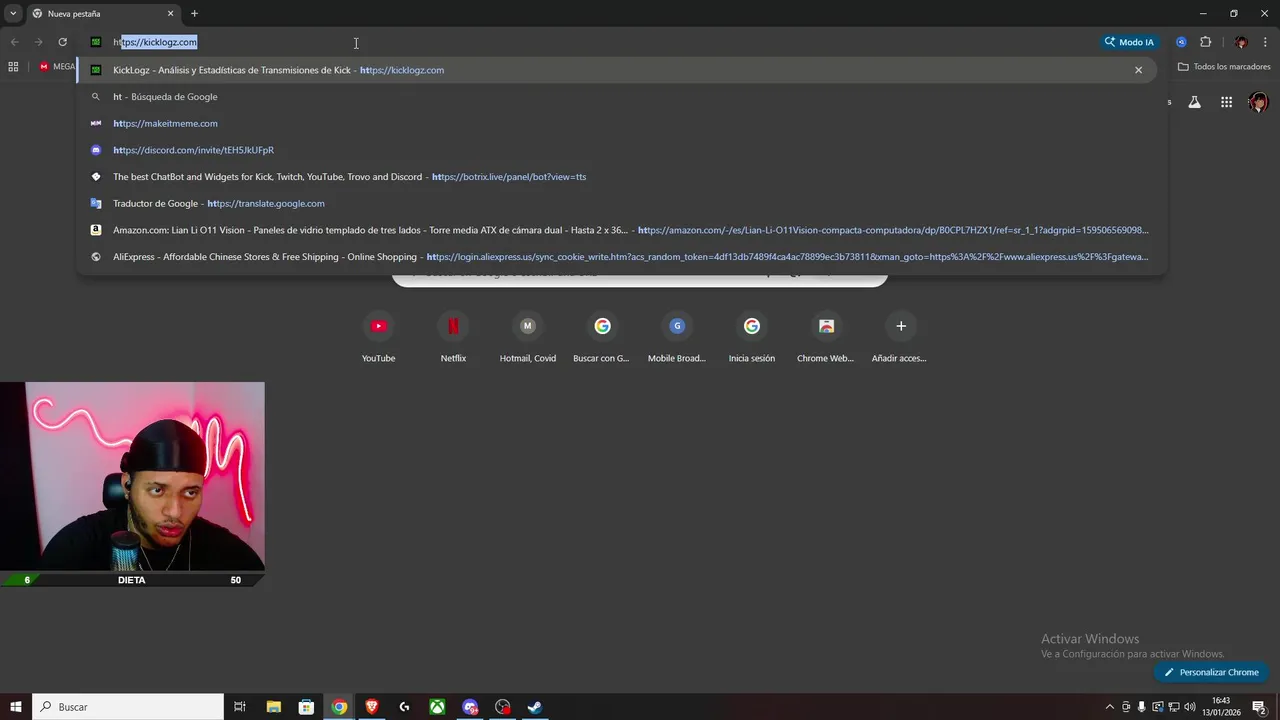Open Inicia sesión shortcut tile
The width and height of the screenshot is (1280, 720).
click(x=752, y=337)
